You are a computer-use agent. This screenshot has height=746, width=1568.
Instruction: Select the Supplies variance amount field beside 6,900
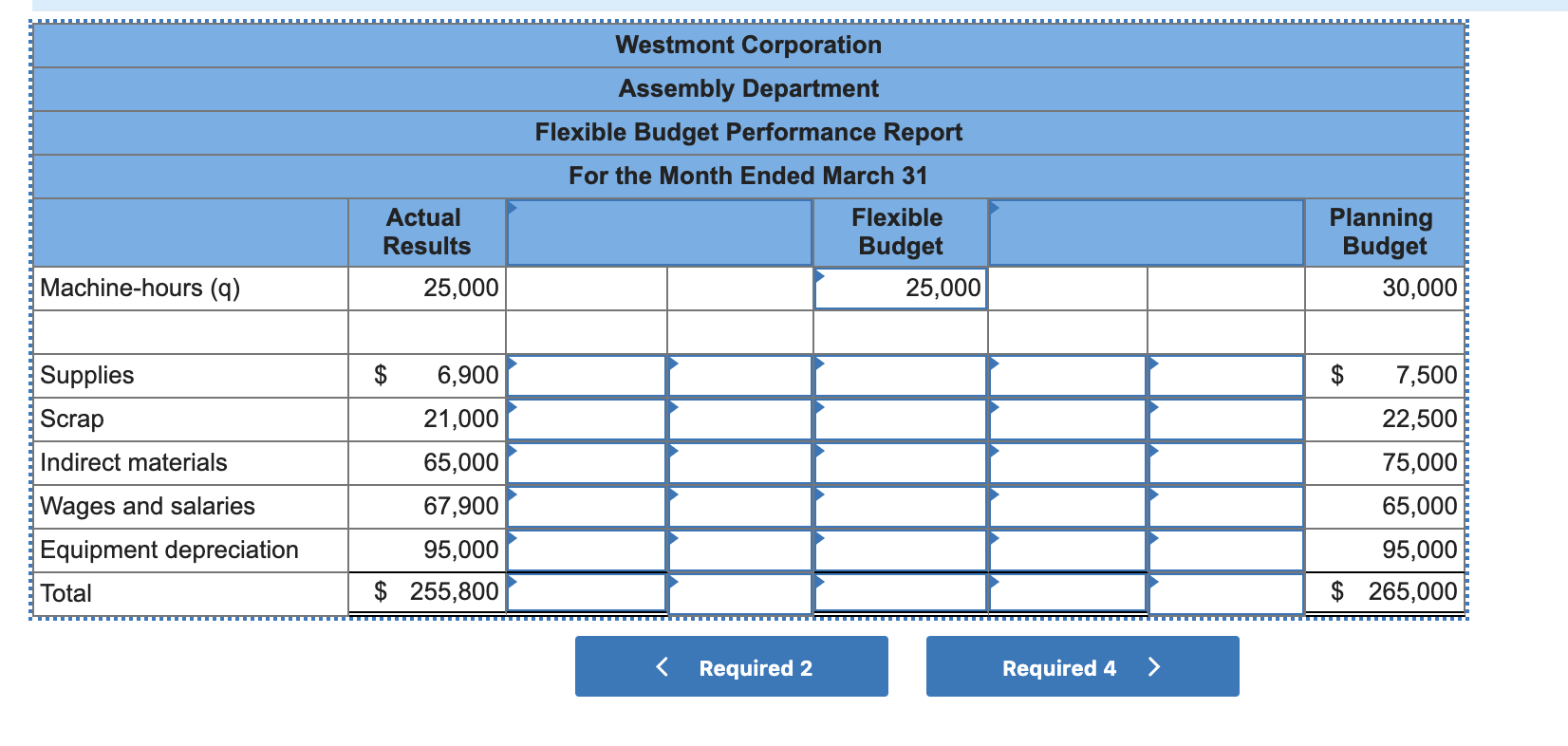587,376
